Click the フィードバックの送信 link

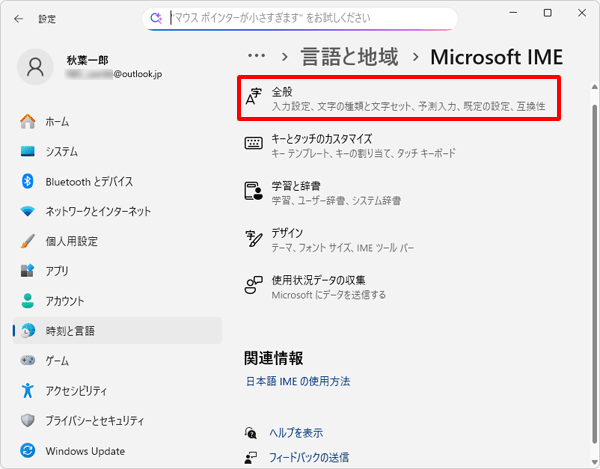[309, 457]
